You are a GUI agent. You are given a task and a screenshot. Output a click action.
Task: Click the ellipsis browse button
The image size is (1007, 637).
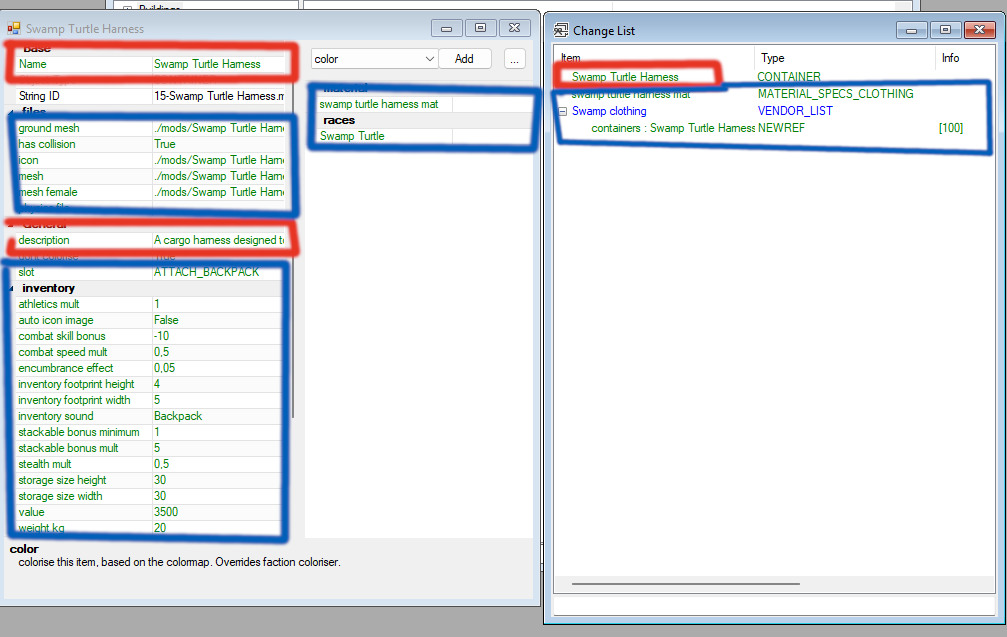(x=514, y=59)
